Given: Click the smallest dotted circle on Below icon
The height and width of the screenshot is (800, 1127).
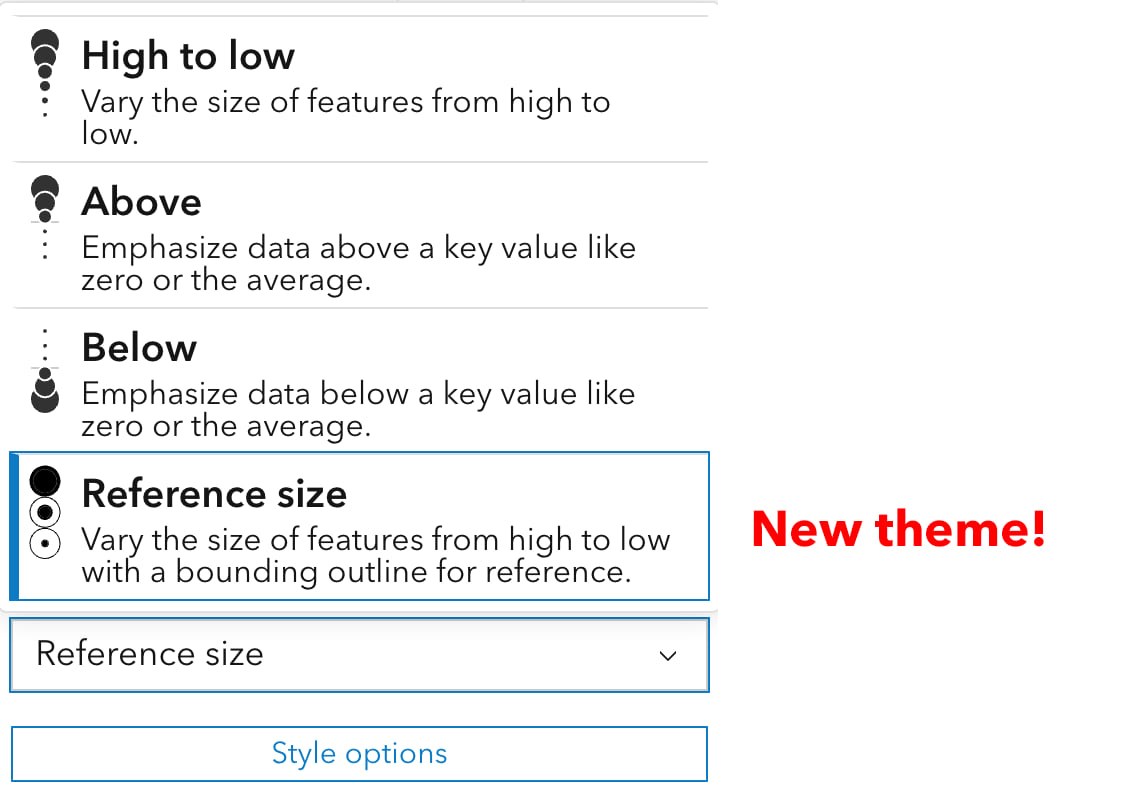Looking at the screenshot, I should pos(44,330).
